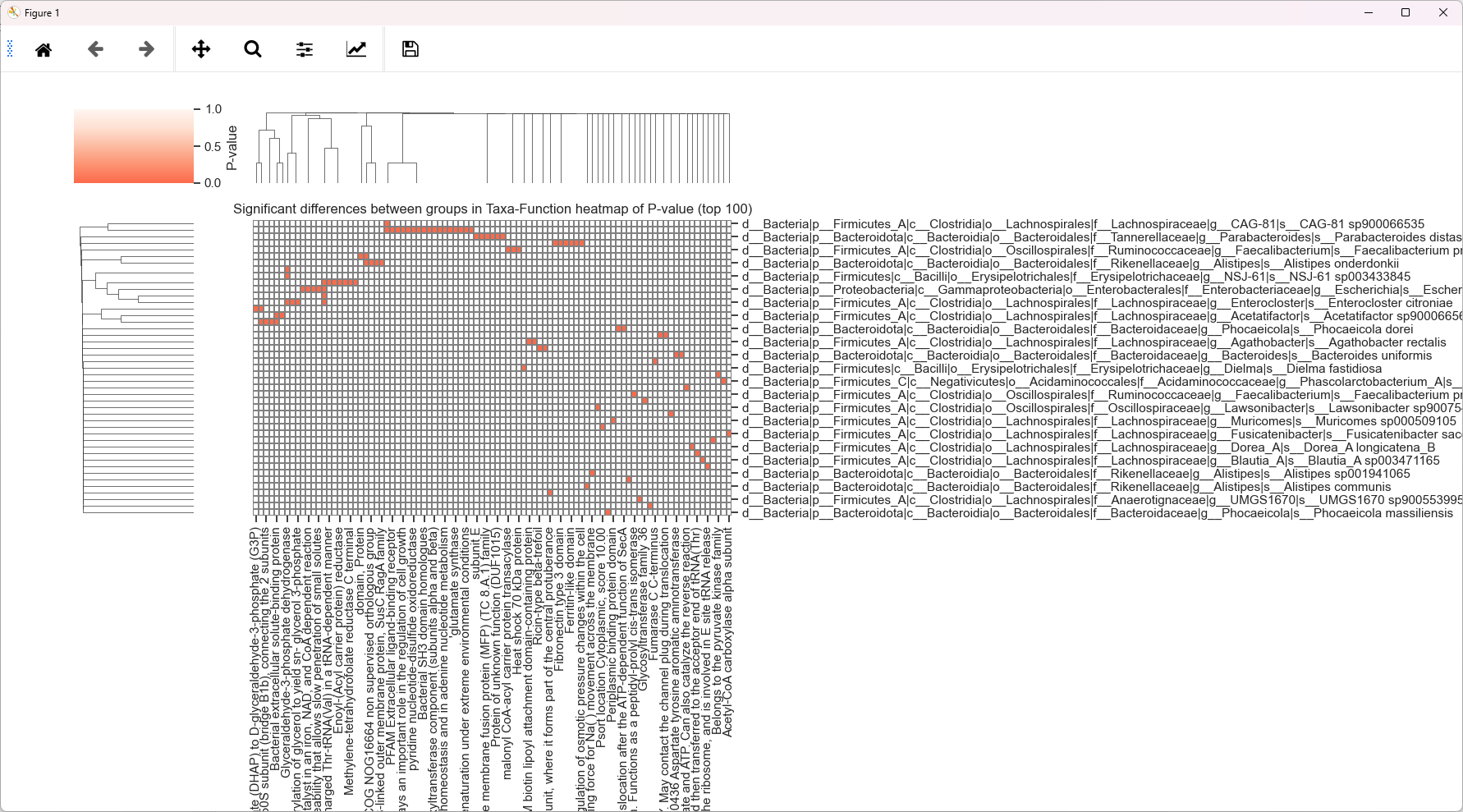Click the Agathobacter rectalis row label

pos(1094,342)
